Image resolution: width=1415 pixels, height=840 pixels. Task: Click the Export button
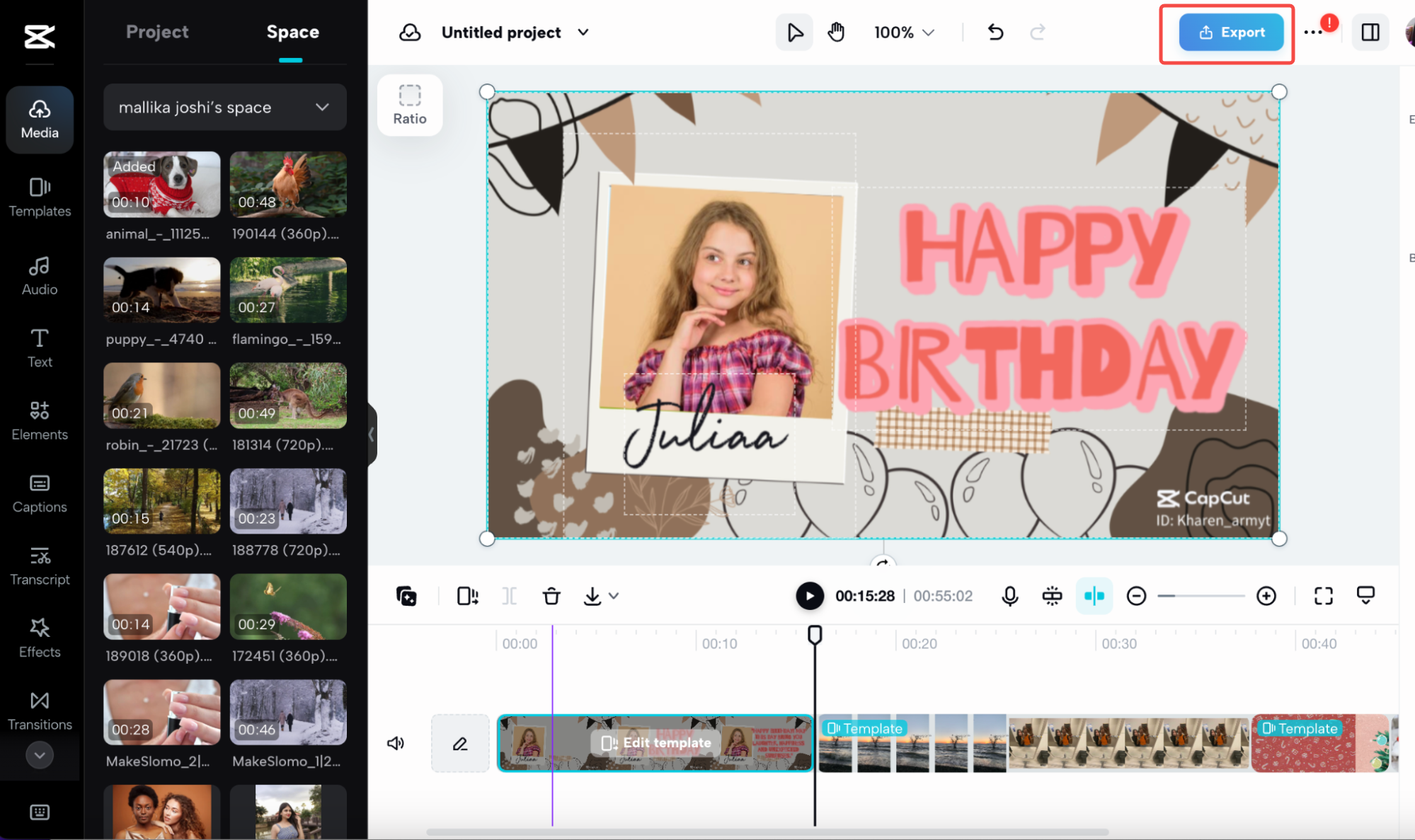1230,32
